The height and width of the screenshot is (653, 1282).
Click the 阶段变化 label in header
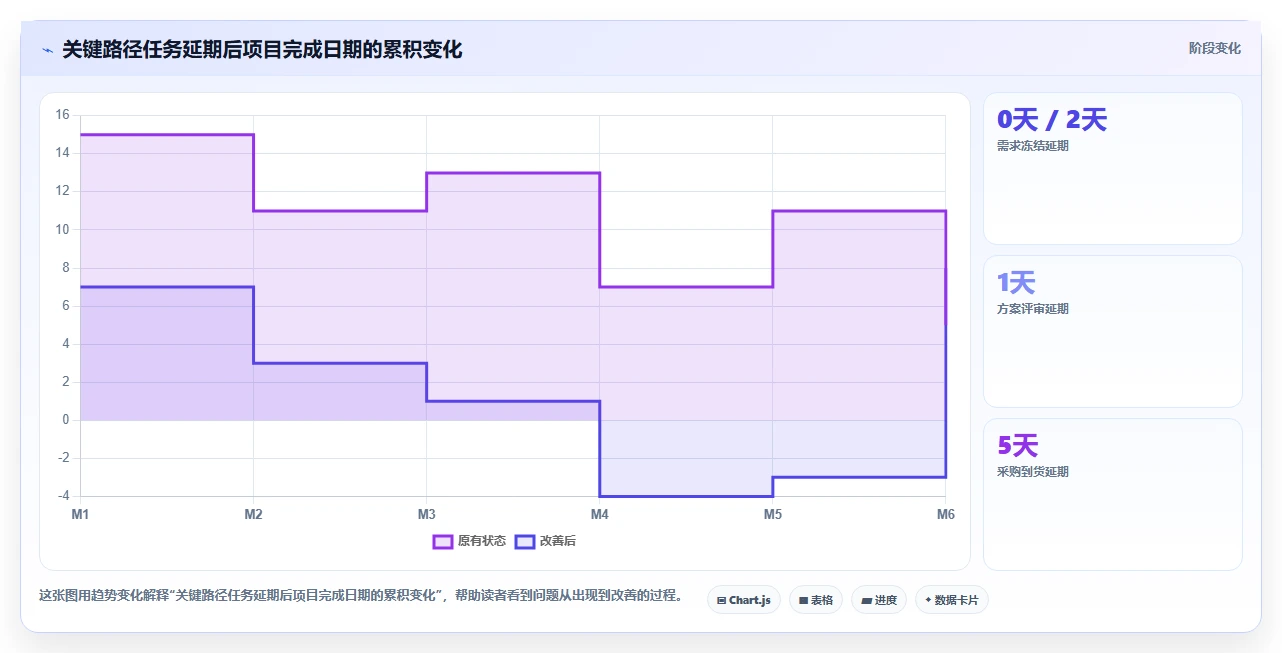tap(1214, 48)
